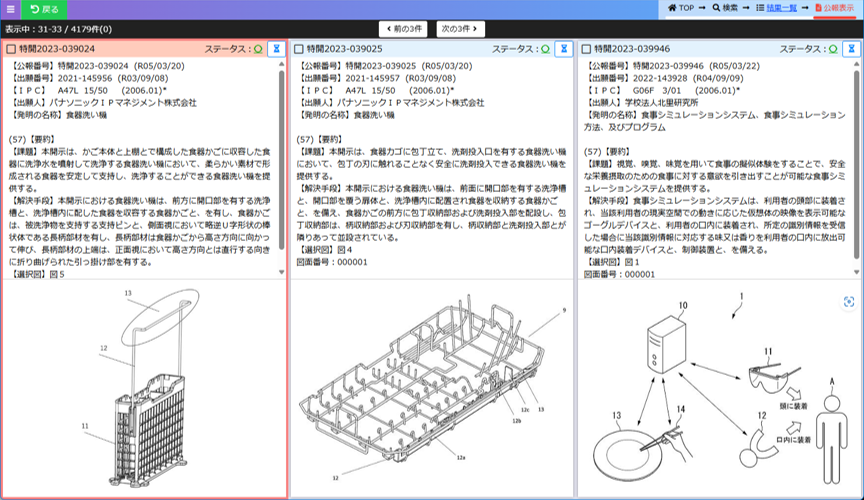This screenshot has height=500, width=864.
Task: Check the box for 特開2023-039025
Action: click(299, 49)
